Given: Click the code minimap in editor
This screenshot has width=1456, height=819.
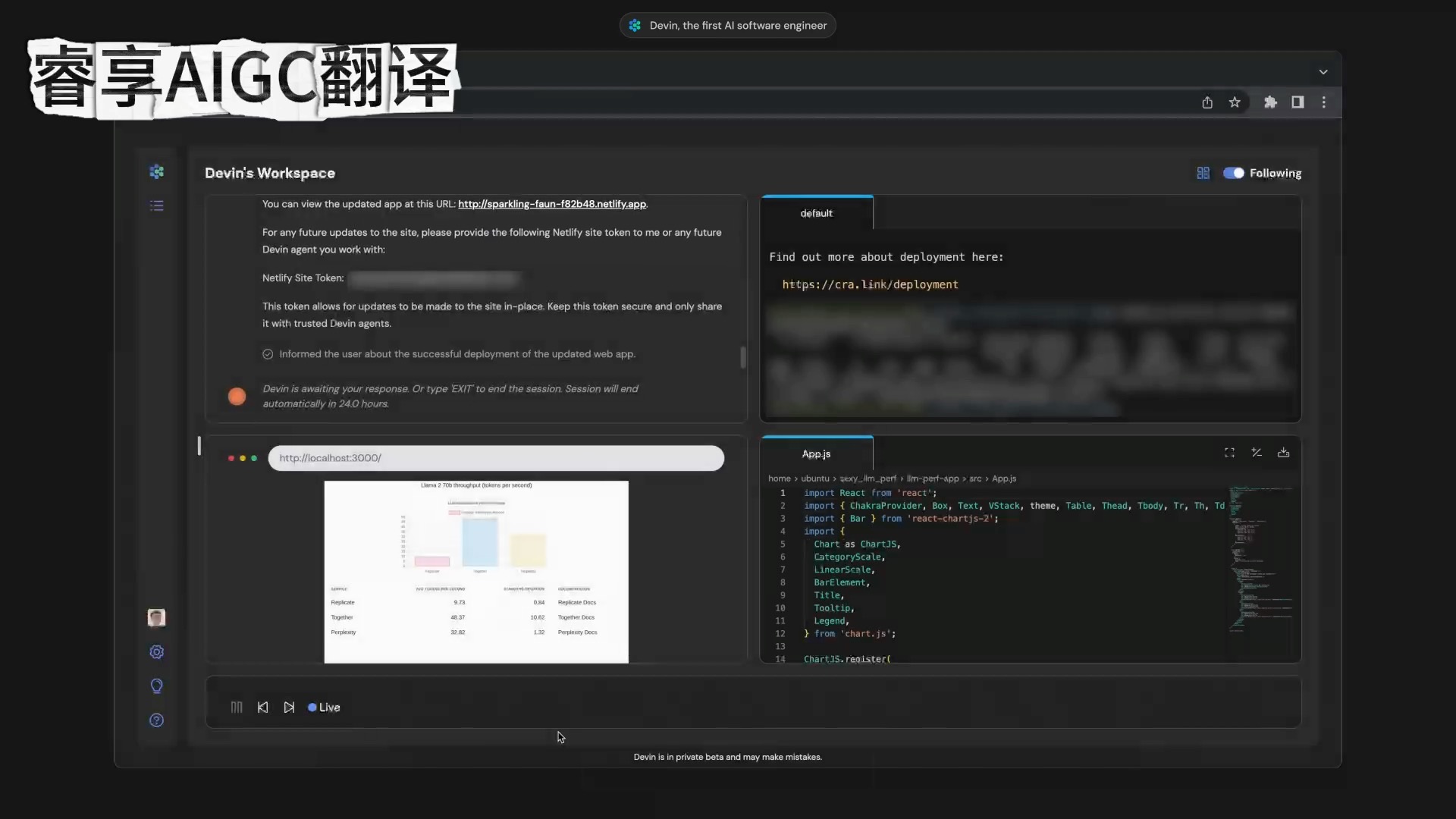Looking at the screenshot, I should point(1259,560).
